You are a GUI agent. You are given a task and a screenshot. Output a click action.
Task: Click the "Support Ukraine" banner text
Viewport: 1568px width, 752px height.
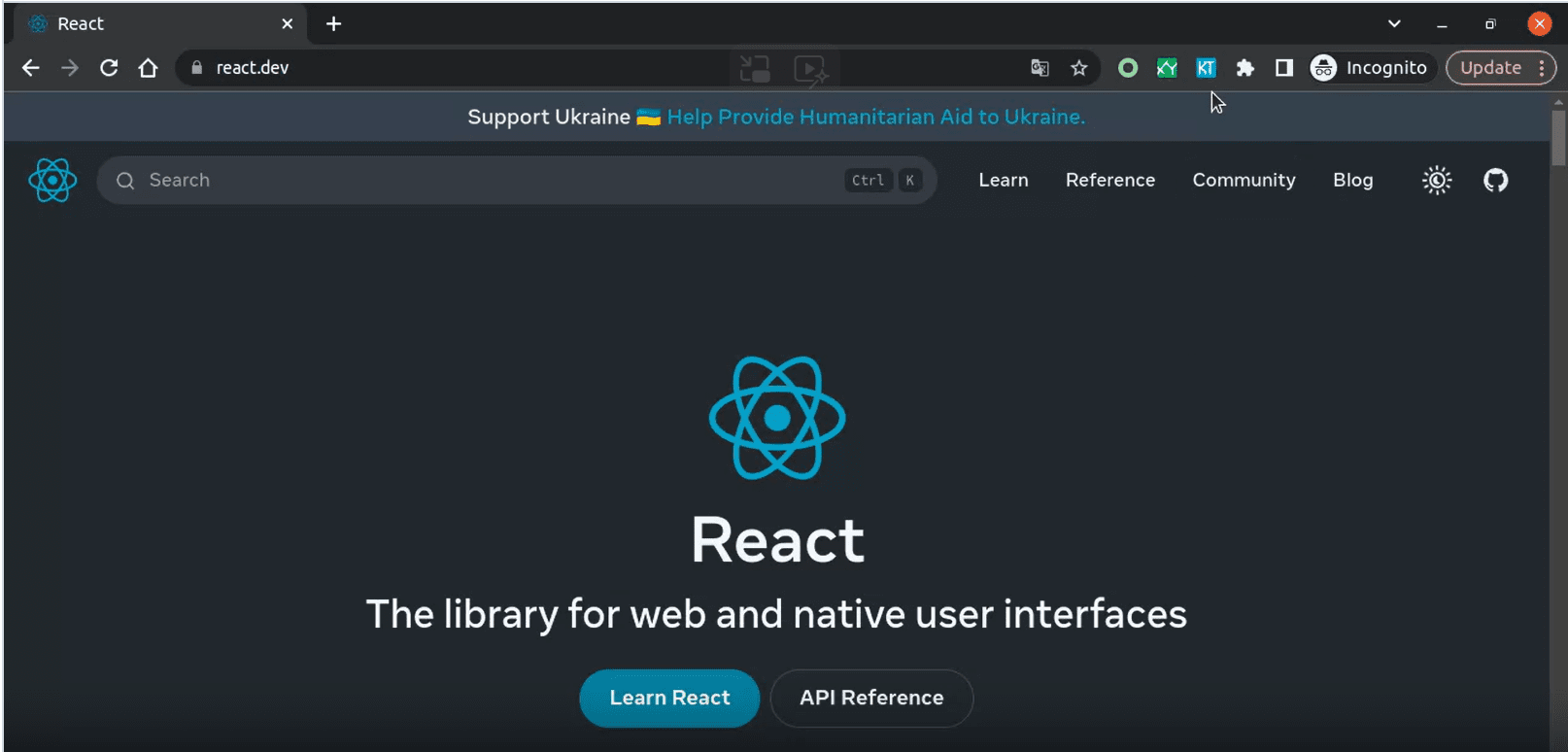pyautogui.click(x=549, y=117)
